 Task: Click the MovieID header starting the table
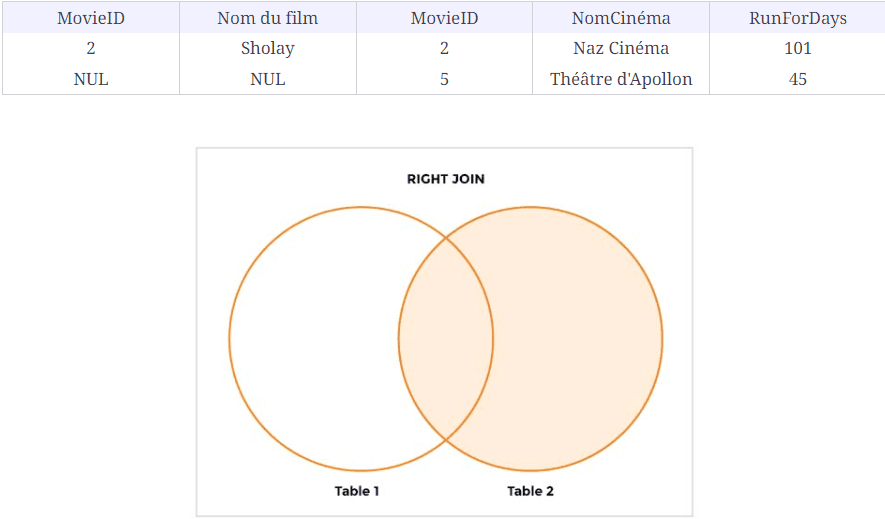(90, 18)
